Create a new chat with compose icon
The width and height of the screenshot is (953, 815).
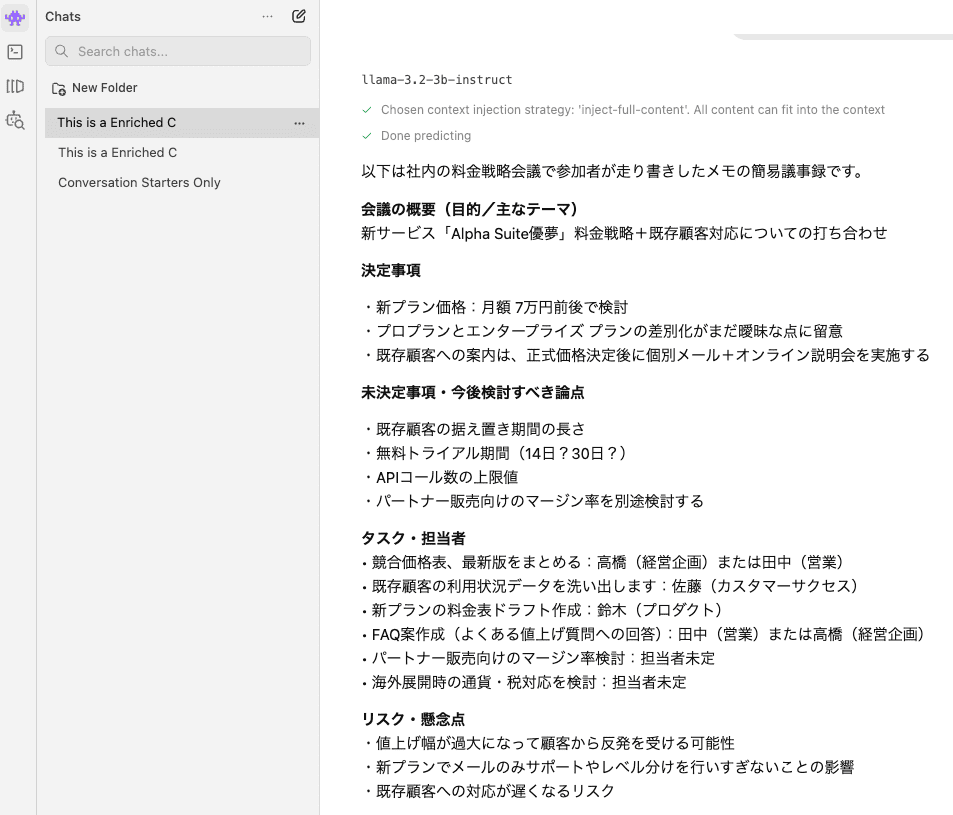click(298, 16)
